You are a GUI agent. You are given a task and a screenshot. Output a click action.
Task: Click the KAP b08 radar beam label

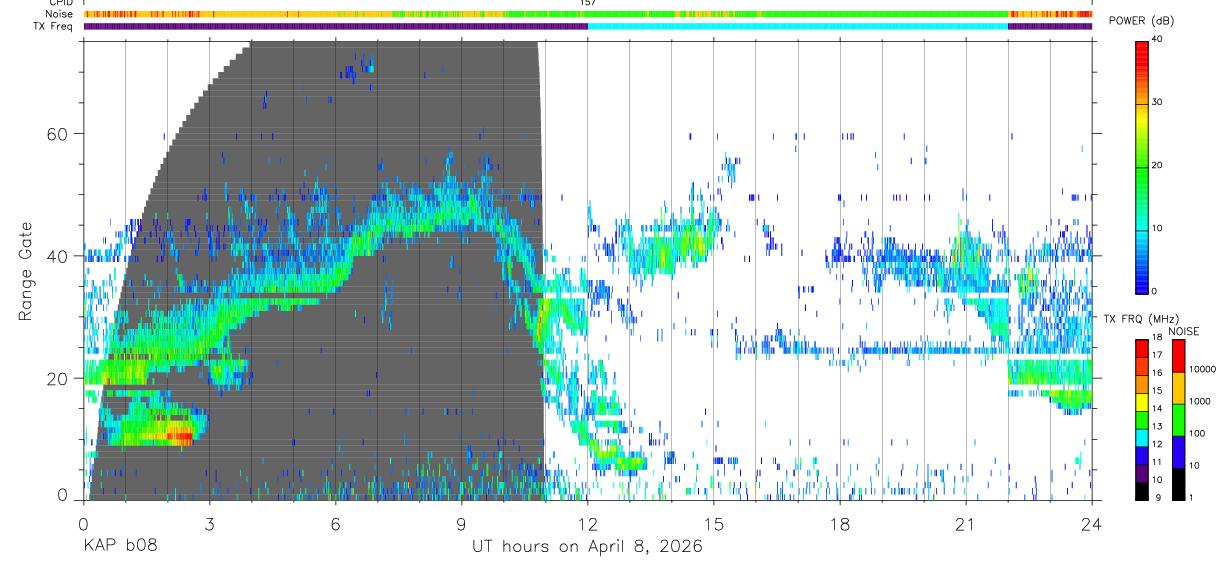point(120,547)
